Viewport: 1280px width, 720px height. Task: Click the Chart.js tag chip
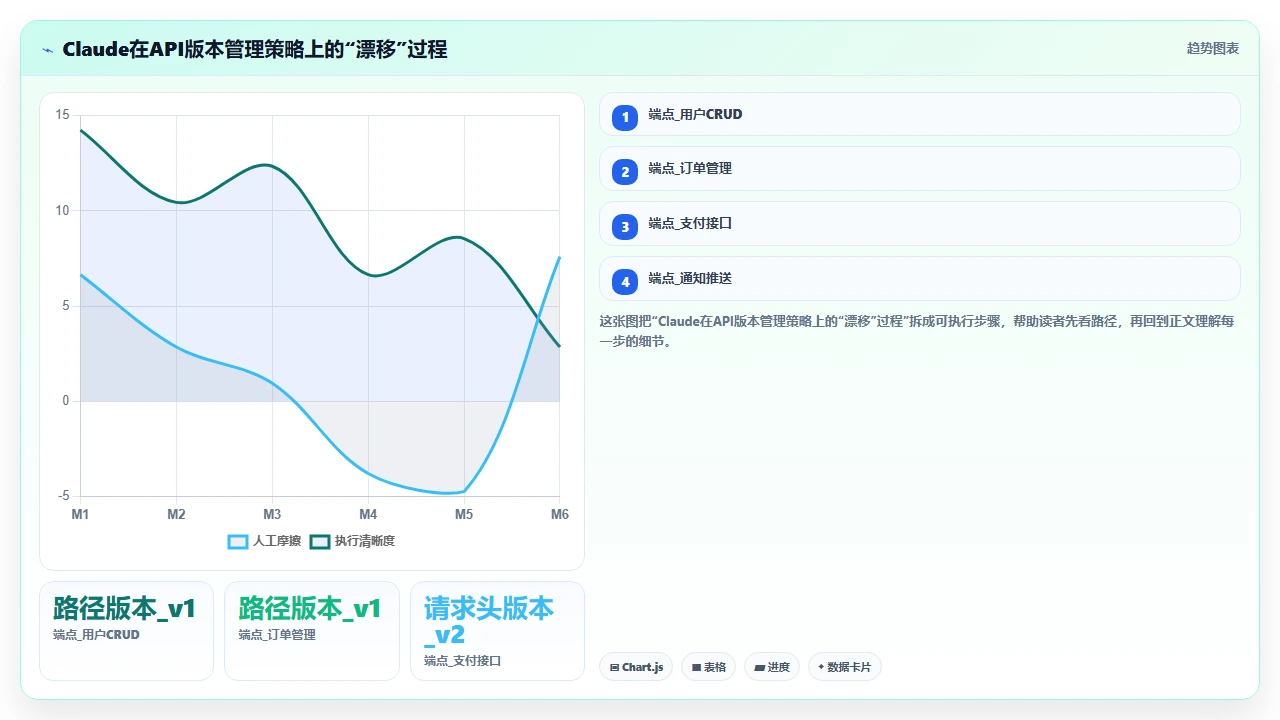(x=636, y=667)
